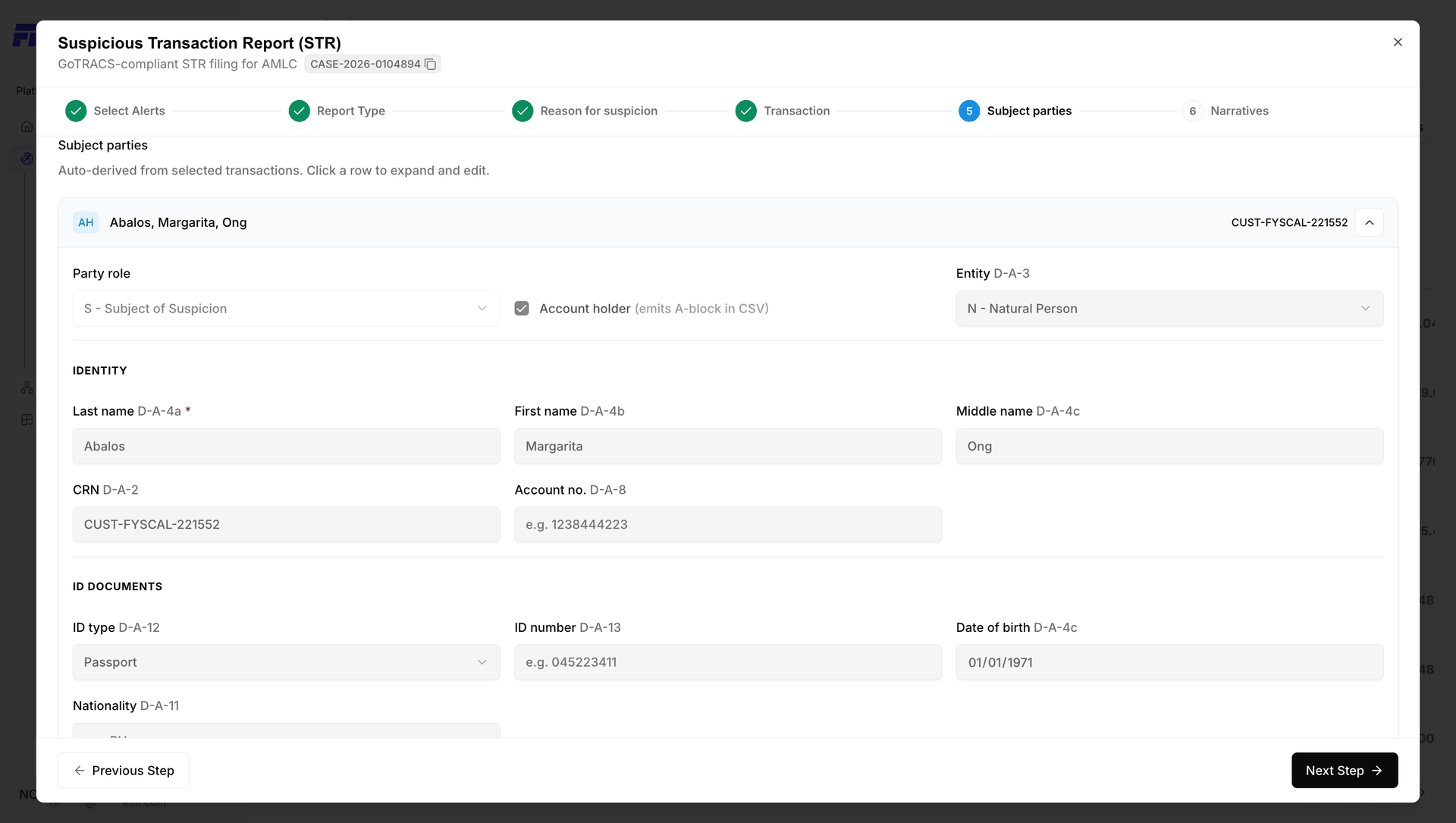Screen dimensions: 1456x823
Task: Click the Report Type completed checkmark
Action: pos(300,111)
